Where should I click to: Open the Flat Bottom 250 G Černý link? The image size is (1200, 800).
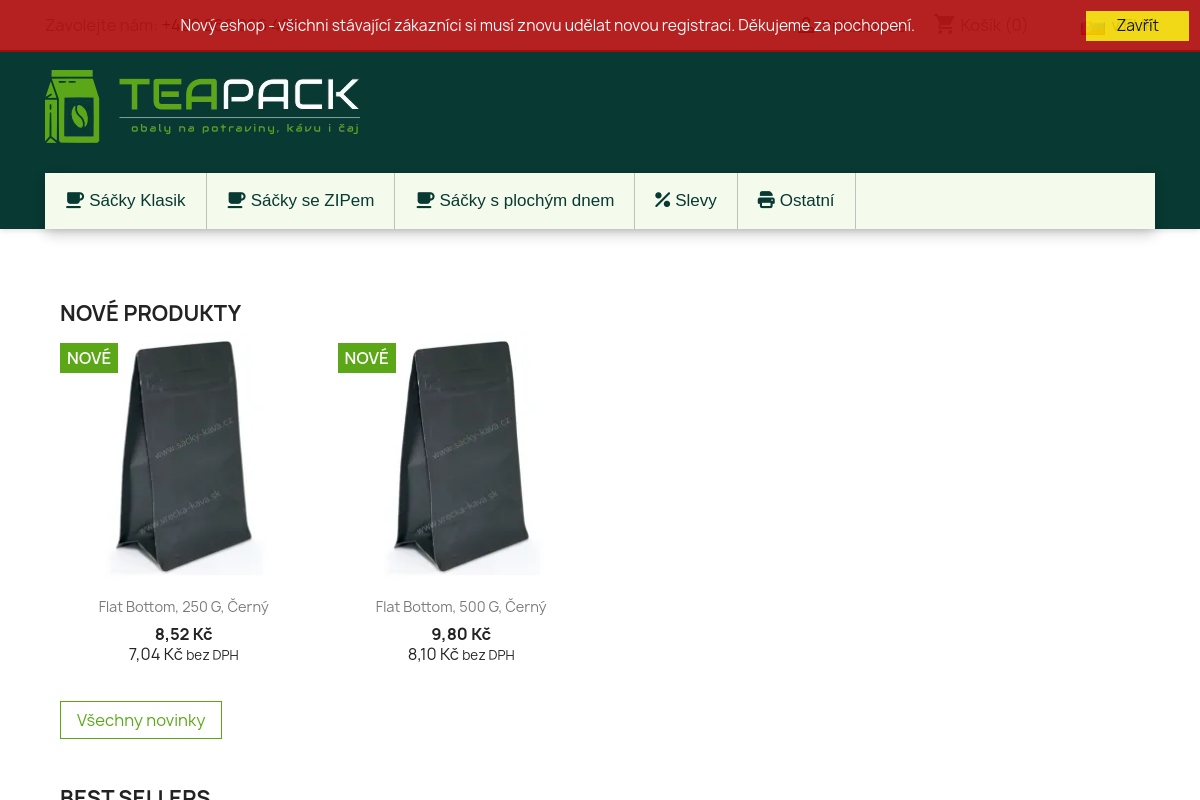(184, 607)
